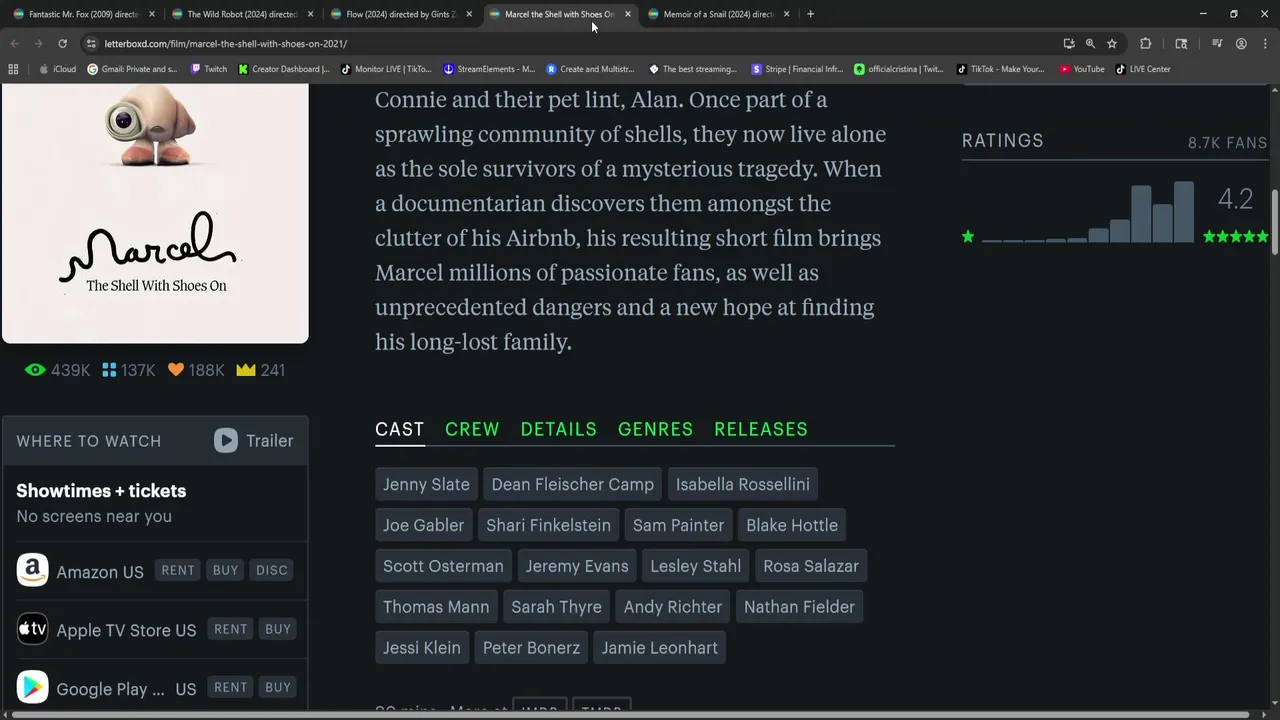Click the 8.7K FANS link

tap(1227, 143)
